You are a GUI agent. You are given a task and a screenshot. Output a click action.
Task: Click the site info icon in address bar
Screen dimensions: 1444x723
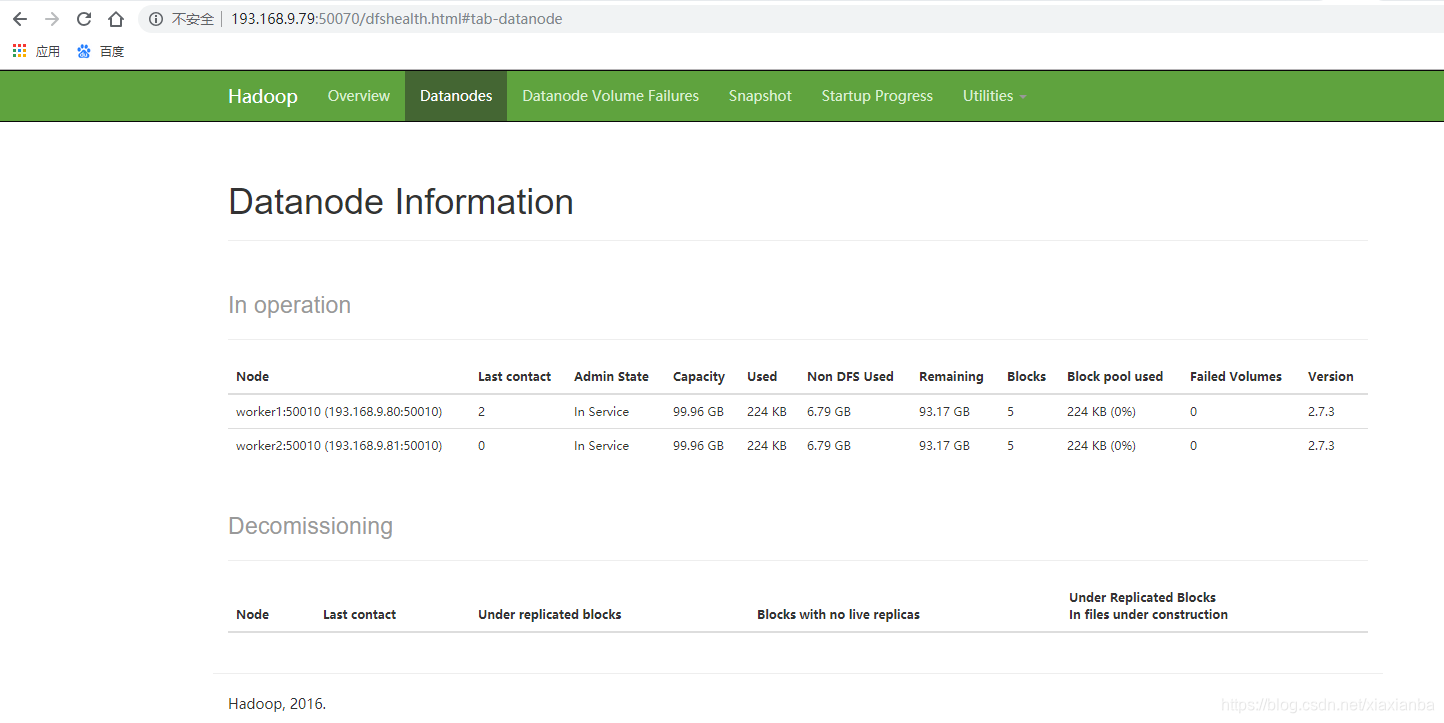[x=156, y=19]
